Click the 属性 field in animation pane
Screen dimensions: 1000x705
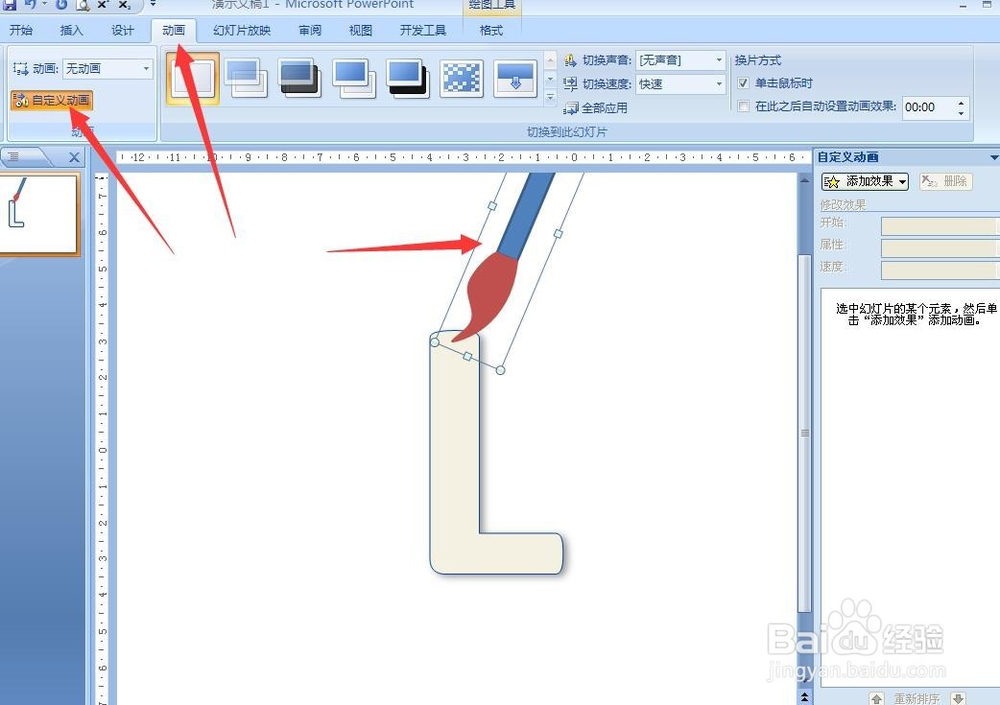[x=939, y=248]
